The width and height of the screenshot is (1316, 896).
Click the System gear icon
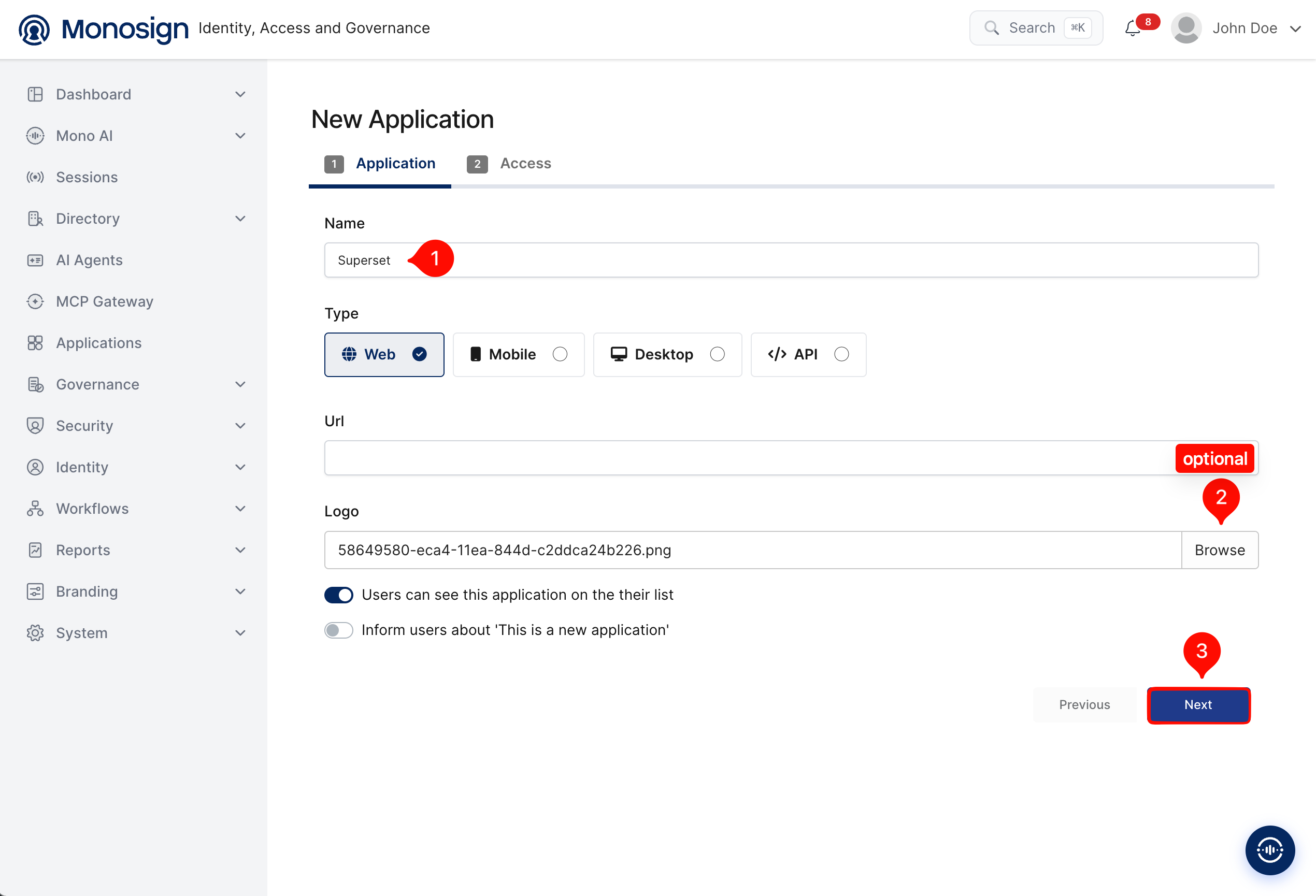(x=35, y=633)
